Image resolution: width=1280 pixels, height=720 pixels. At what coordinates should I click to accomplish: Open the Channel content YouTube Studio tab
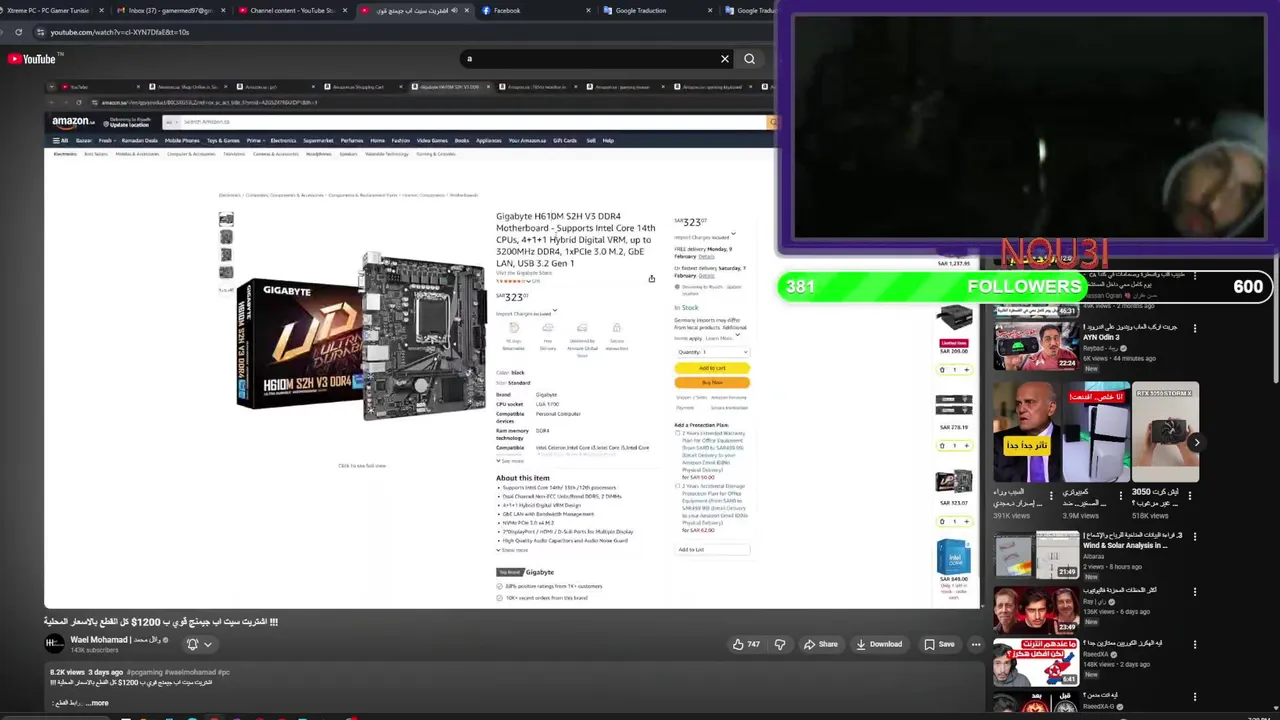[x=292, y=10]
